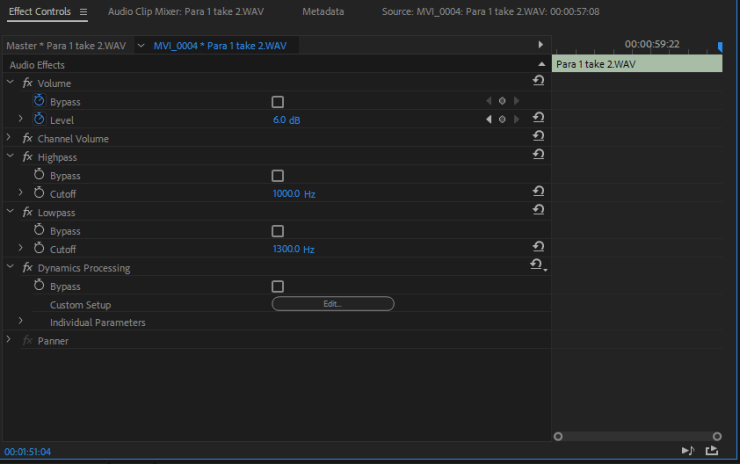Viewport: 740px width, 464px height.
Task: Expand the Panner effect
Action: (x=8, y=339)
